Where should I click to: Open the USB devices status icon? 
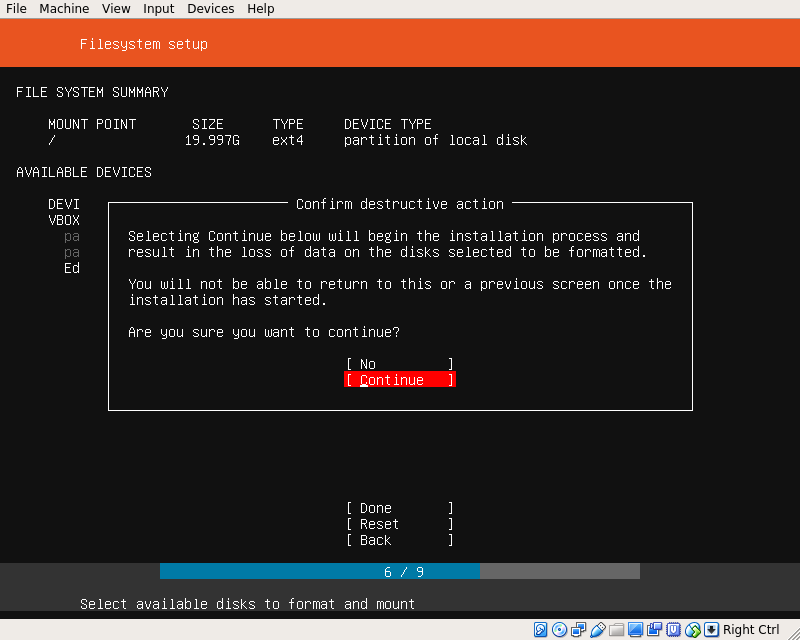[598, 630]
